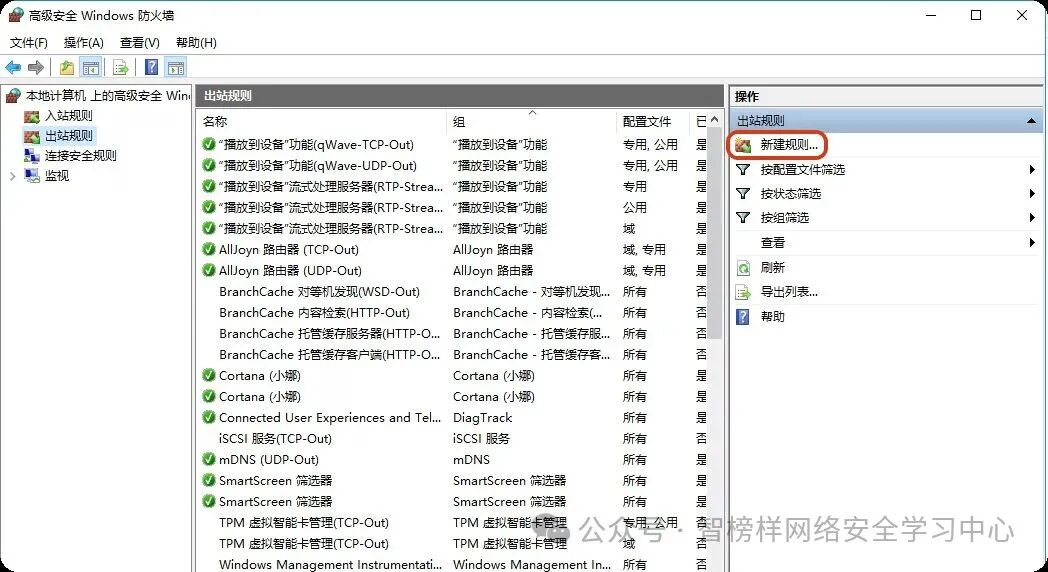This screenshot has width=1048, height=572.
Task: Toggle the show/hide action pane icon
Action: tap(176, 67)
